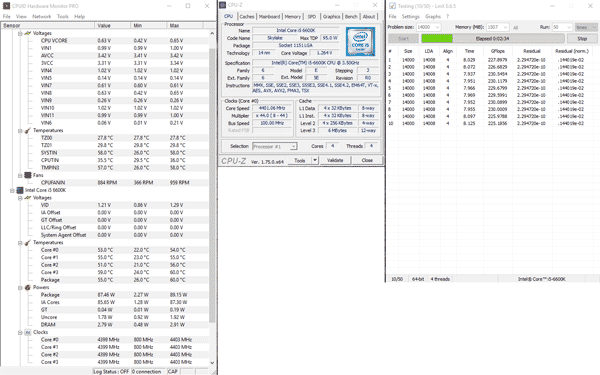Click the Validate button in CPU-Z
The height and width of the screenshot is (375, 600).
335,160
